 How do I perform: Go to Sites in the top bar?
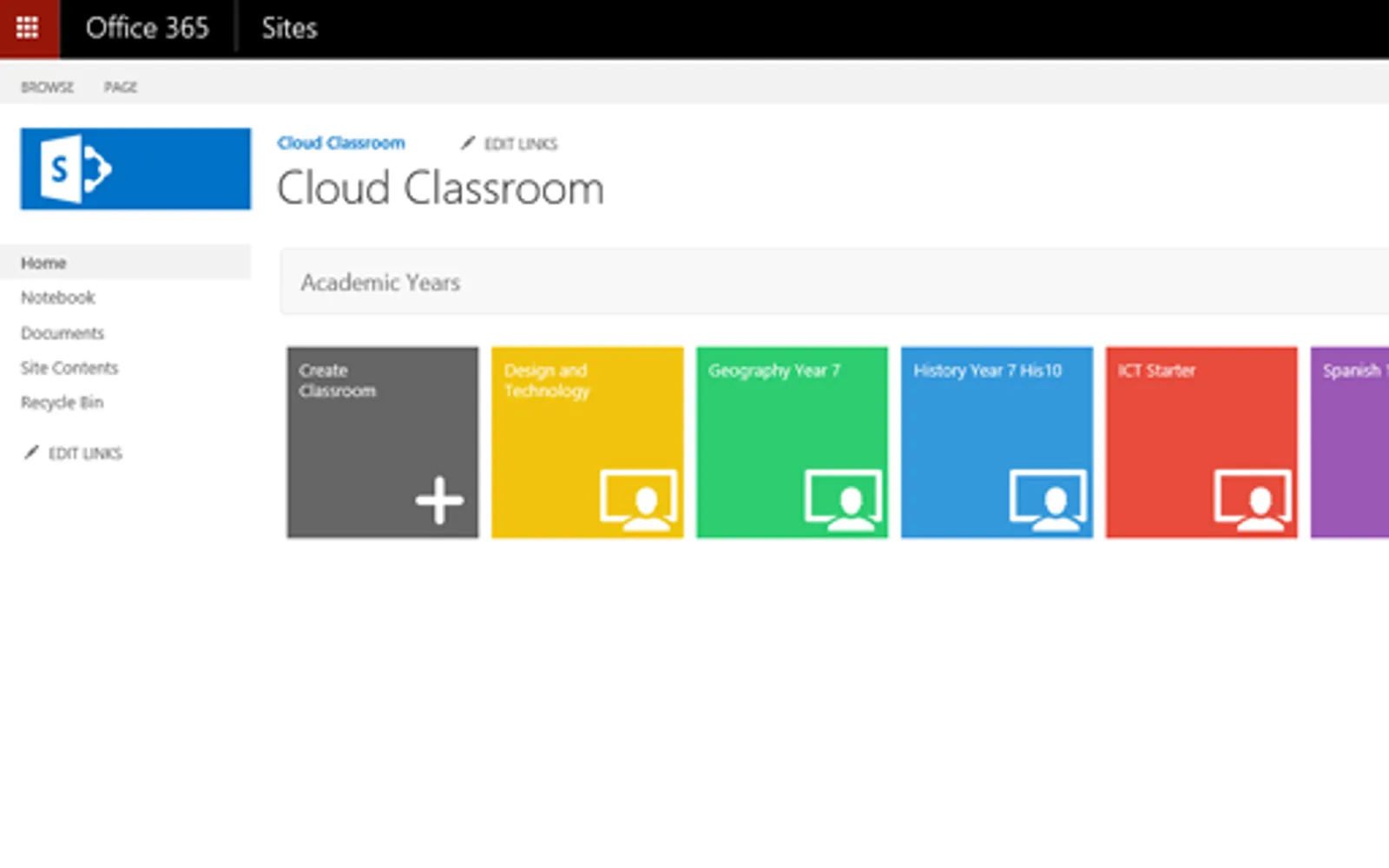[290, 28]
